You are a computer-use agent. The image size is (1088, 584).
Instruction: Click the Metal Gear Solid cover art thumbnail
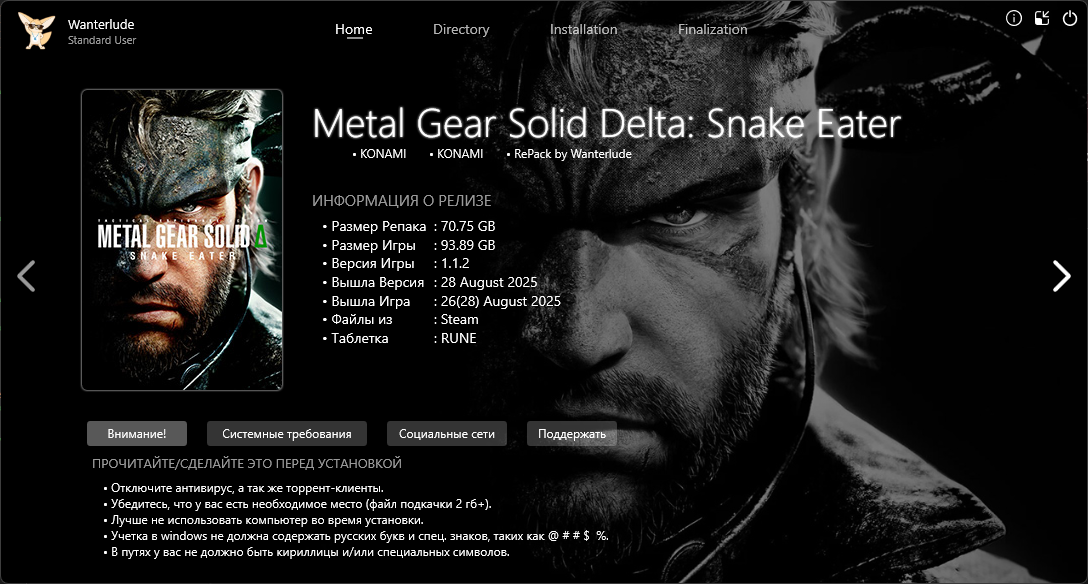(x=182, y=240)
